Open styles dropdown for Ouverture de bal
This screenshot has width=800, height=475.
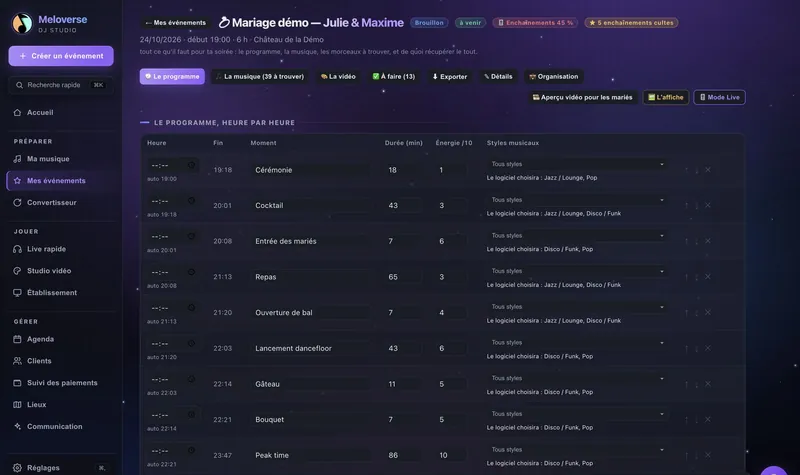[578, 307]
